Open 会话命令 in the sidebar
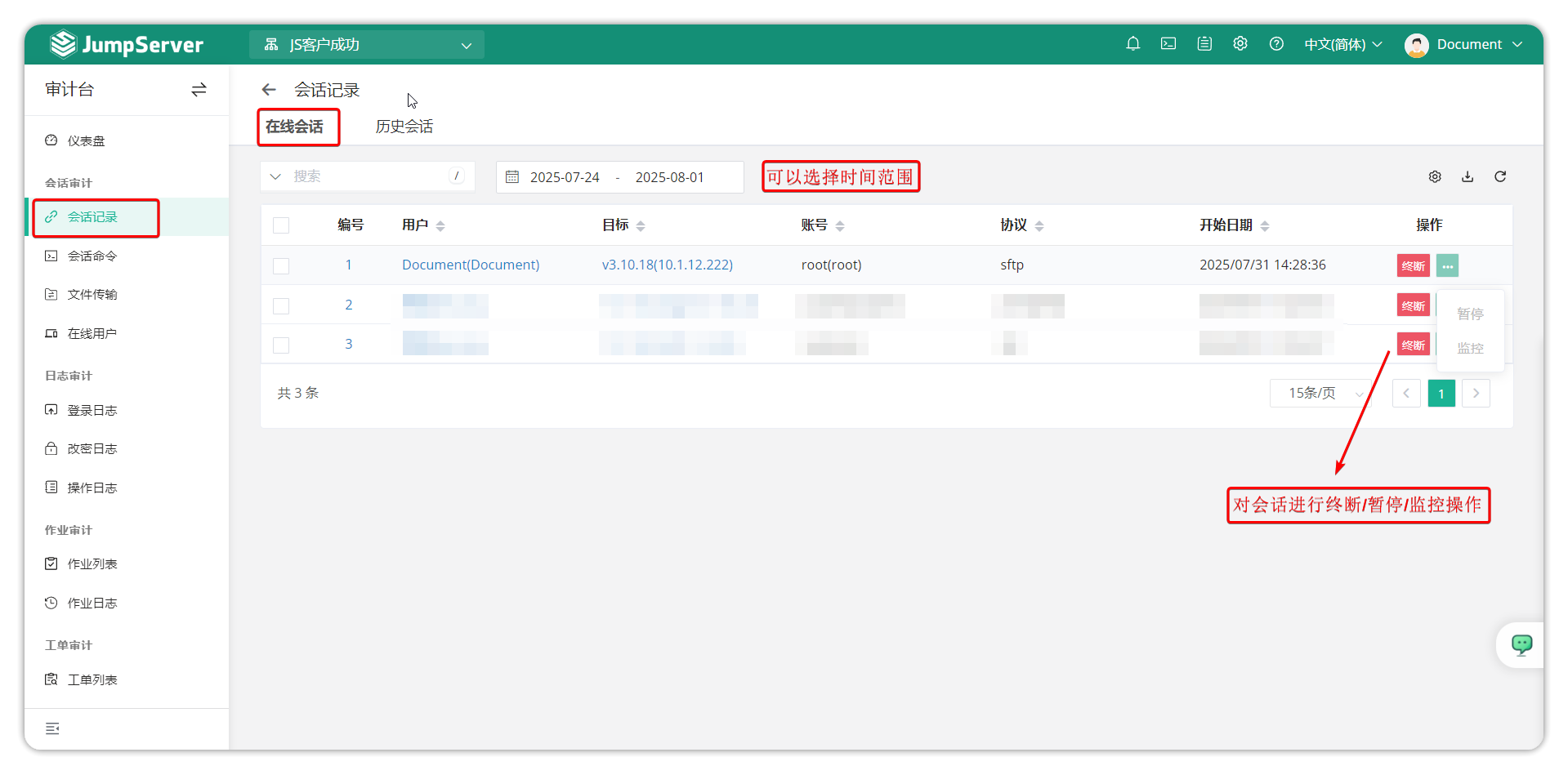Image resolution: width=1568 pixels, height=766 pixels. [x=92, y=256]
